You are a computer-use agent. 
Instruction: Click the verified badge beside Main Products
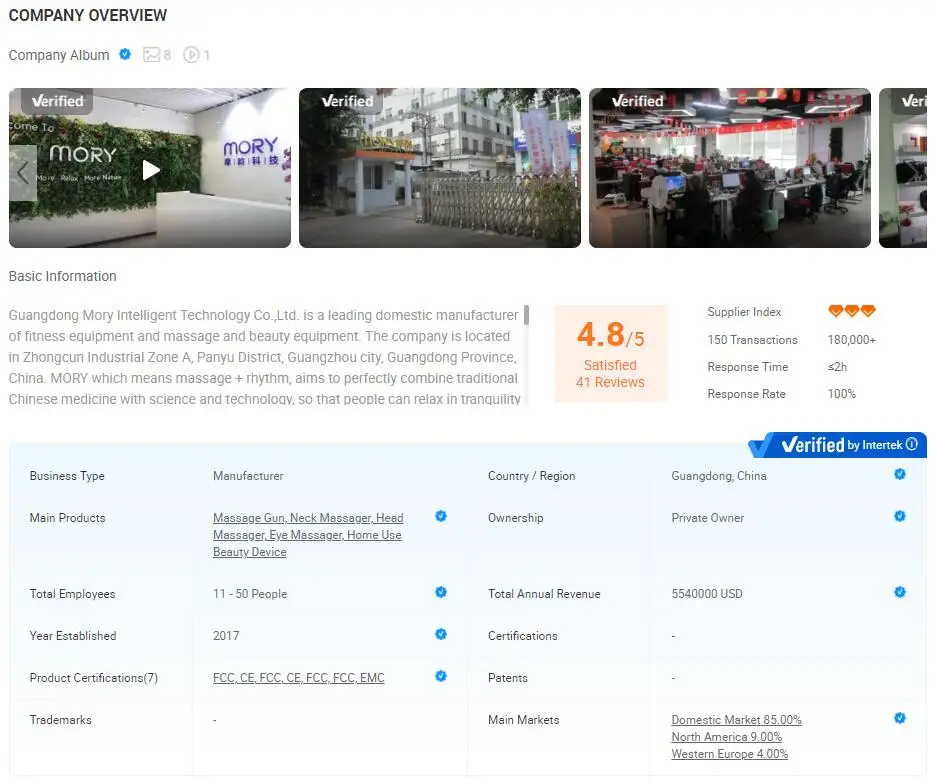pyautogui.click(x=441, y=516)
